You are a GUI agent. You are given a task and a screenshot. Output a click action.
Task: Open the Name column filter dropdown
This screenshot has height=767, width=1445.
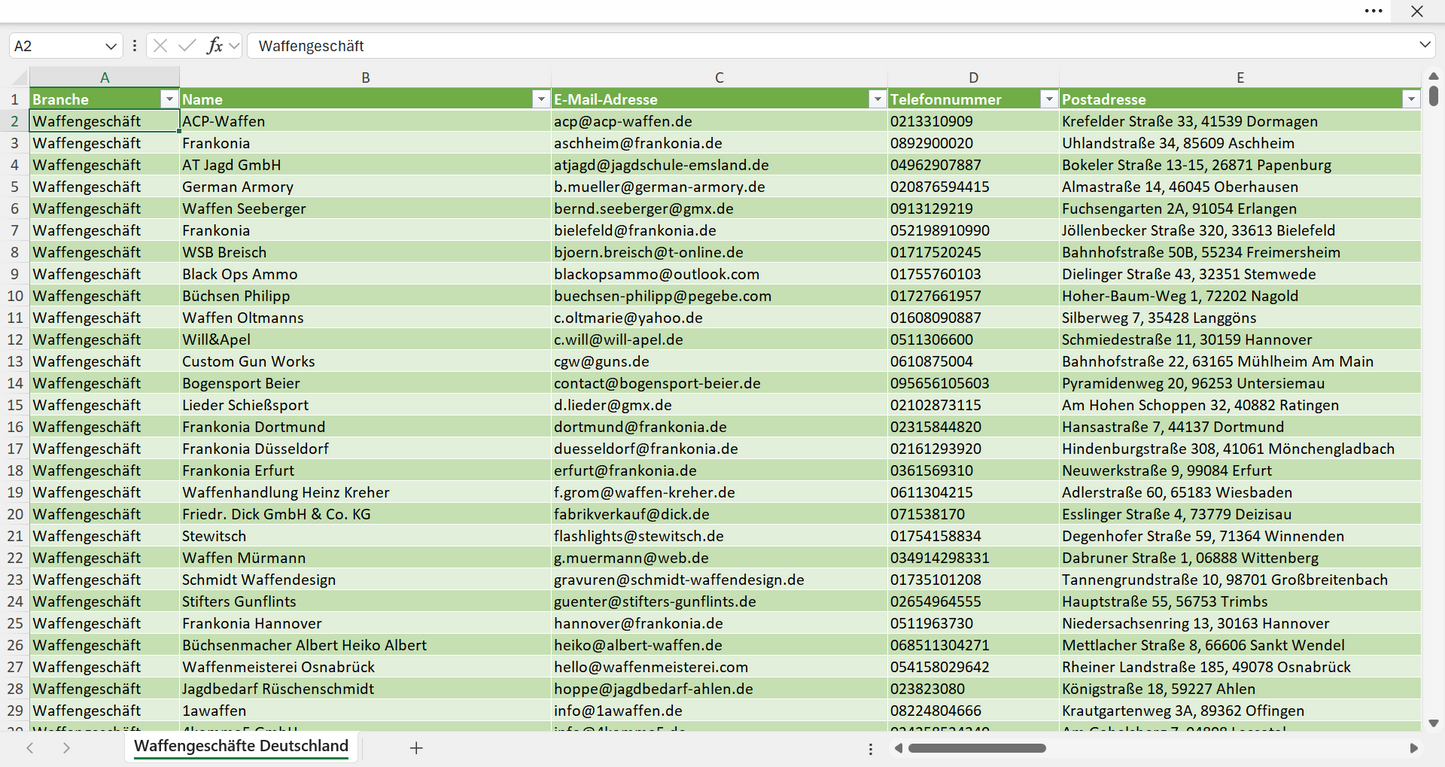click(x=541, y=99)
